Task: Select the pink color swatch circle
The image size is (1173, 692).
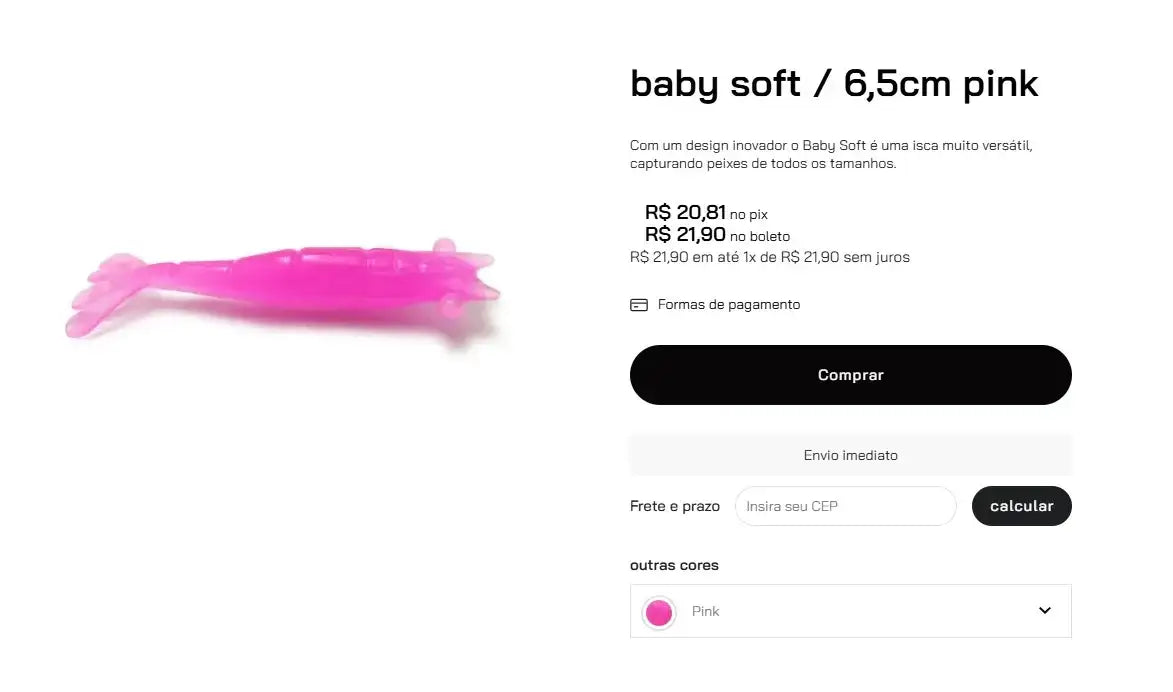Action: point(659,612)
